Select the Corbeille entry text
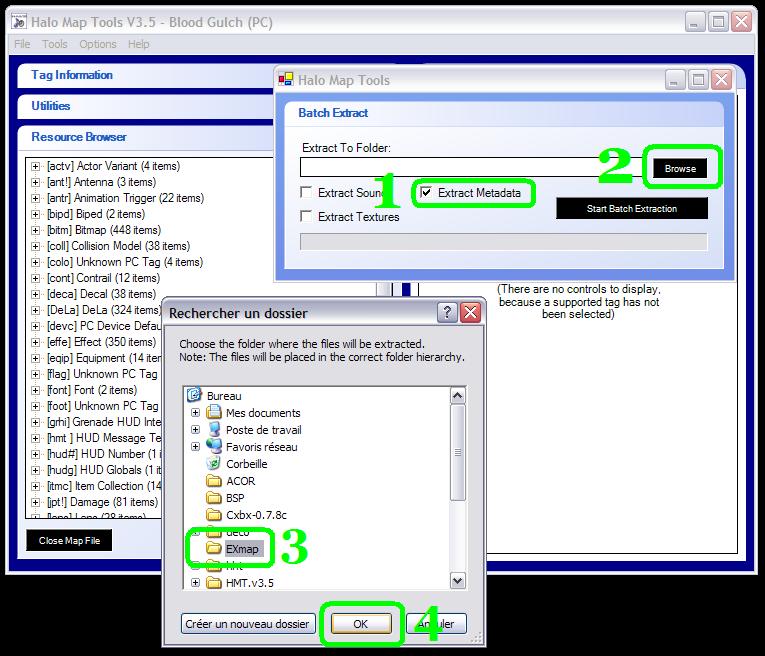 coord(246,464)
